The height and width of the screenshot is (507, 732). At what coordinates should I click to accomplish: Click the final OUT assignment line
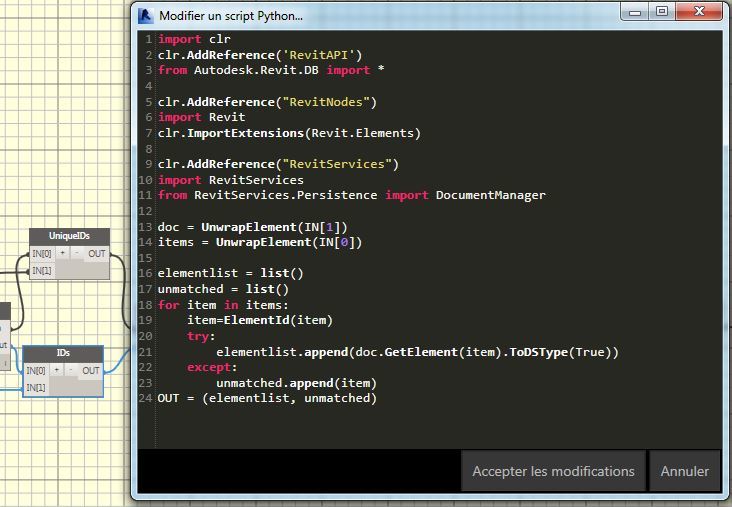267,398
